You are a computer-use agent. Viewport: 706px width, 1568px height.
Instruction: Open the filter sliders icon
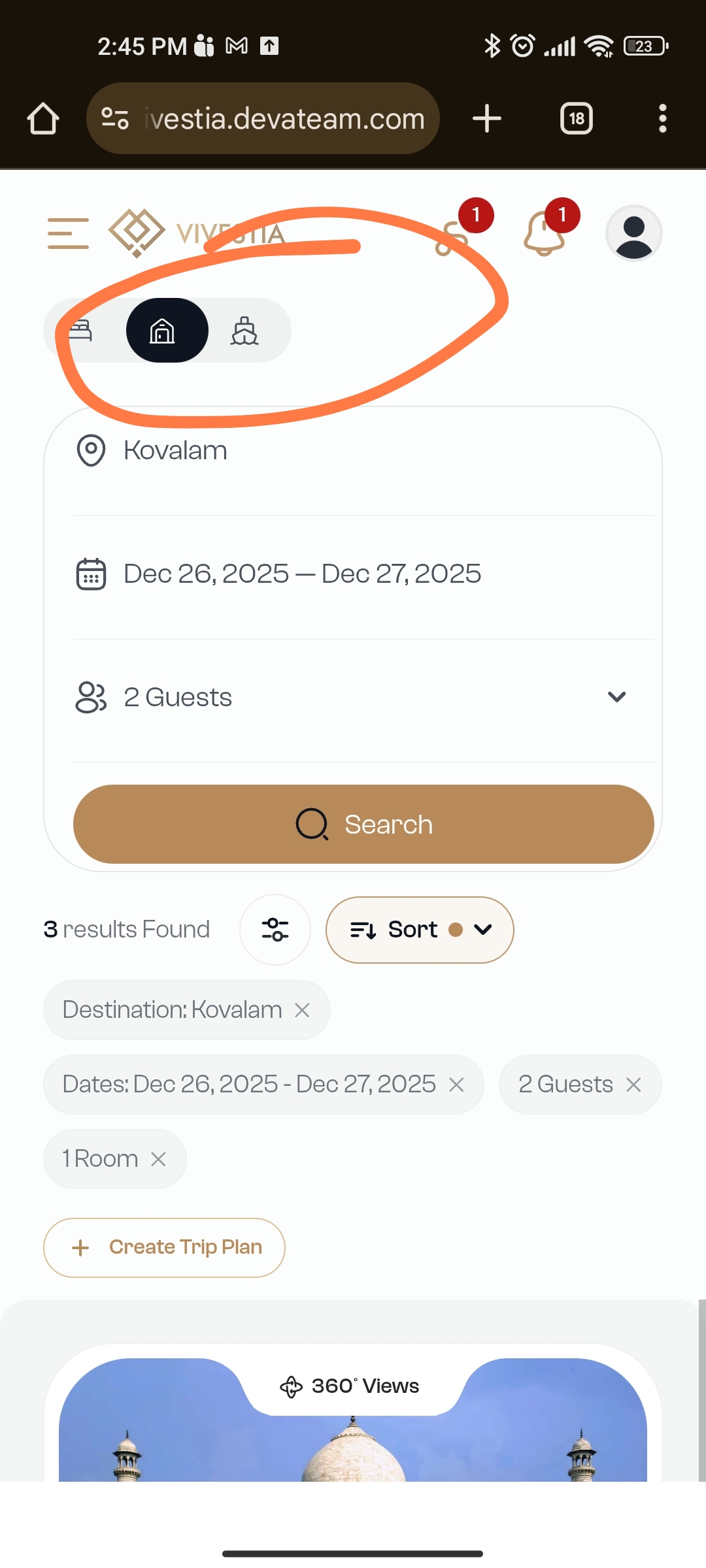[275, 930]
